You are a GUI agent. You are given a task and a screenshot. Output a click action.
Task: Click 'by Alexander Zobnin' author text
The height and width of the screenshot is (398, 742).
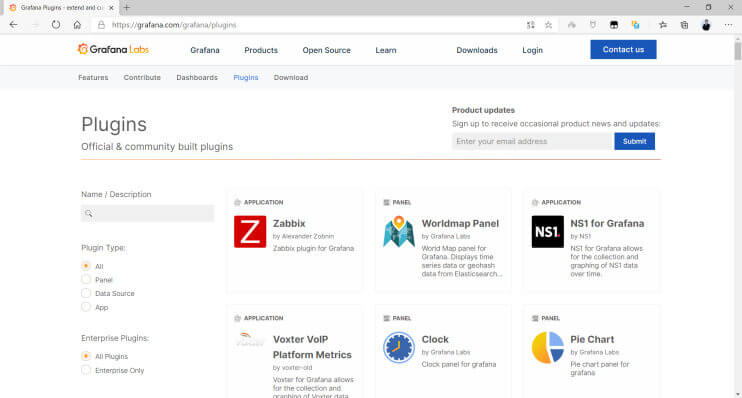coord(303,236)
